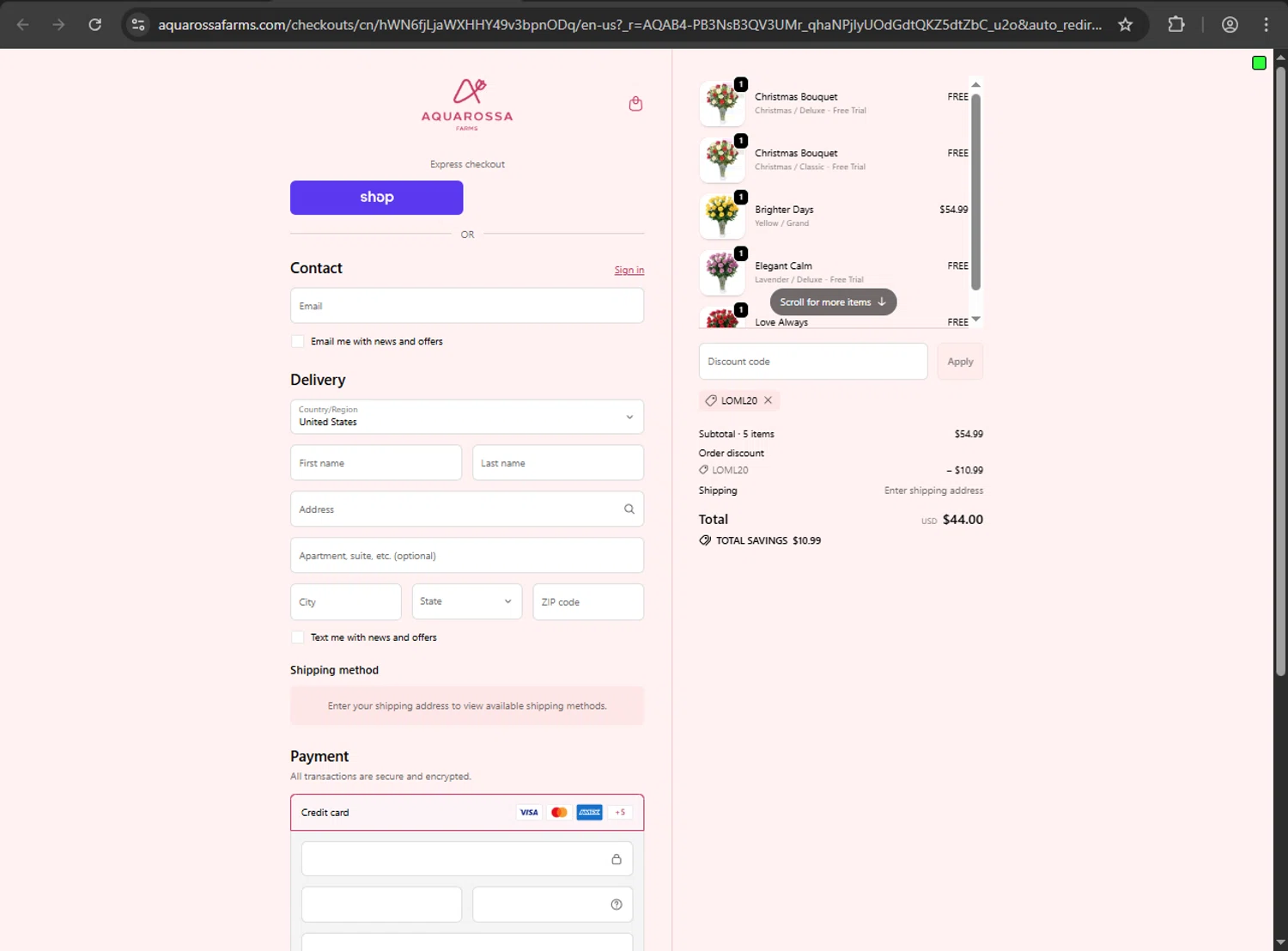Click the card number lock icon
Image resolution: width=1288 pixels, height=951 pixels.
pos(616,859)
